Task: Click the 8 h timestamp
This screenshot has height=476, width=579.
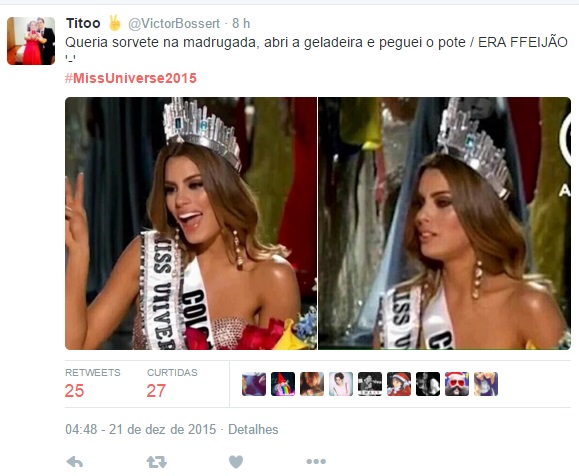Action: pos(241,24)
